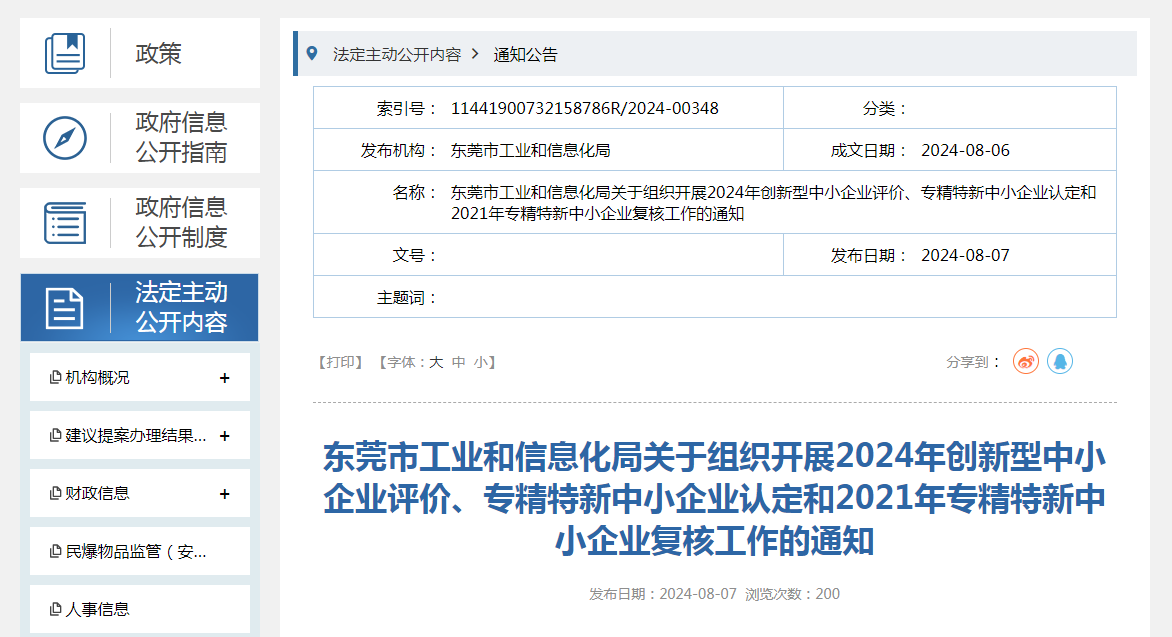Set font size to 中
1172x637 pixels.
tap(459, 363)
